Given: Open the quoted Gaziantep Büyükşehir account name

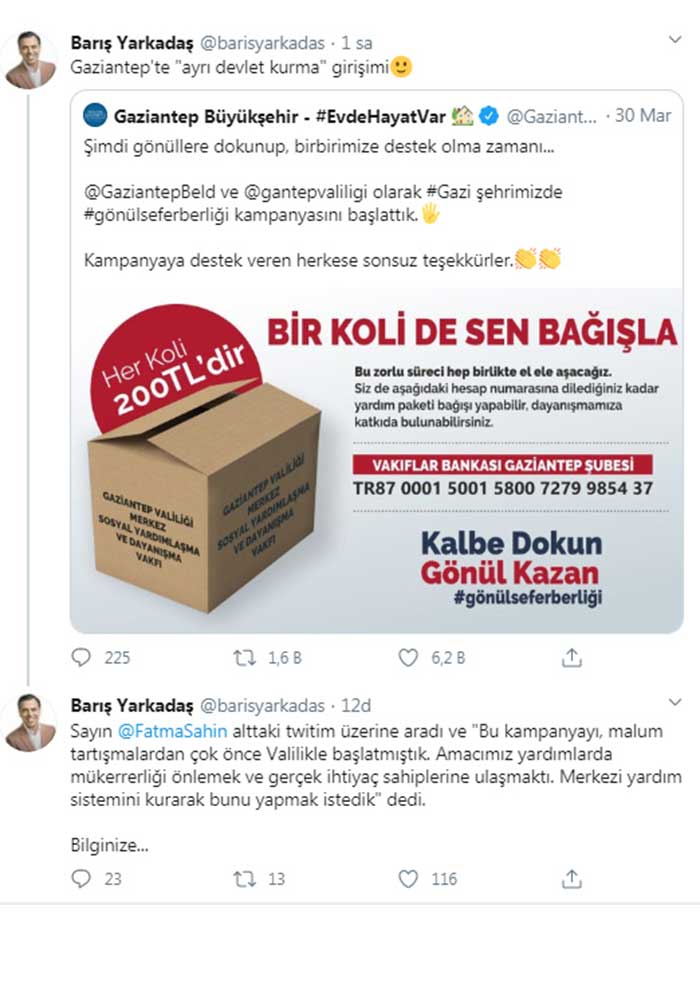Looking at the screenshot, I should [x=279, y=116].
